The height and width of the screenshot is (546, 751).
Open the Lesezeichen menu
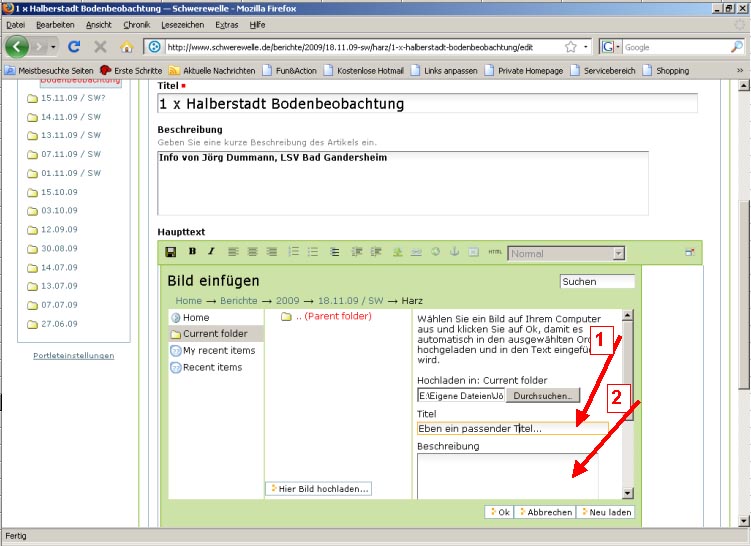tap(182, 24)
